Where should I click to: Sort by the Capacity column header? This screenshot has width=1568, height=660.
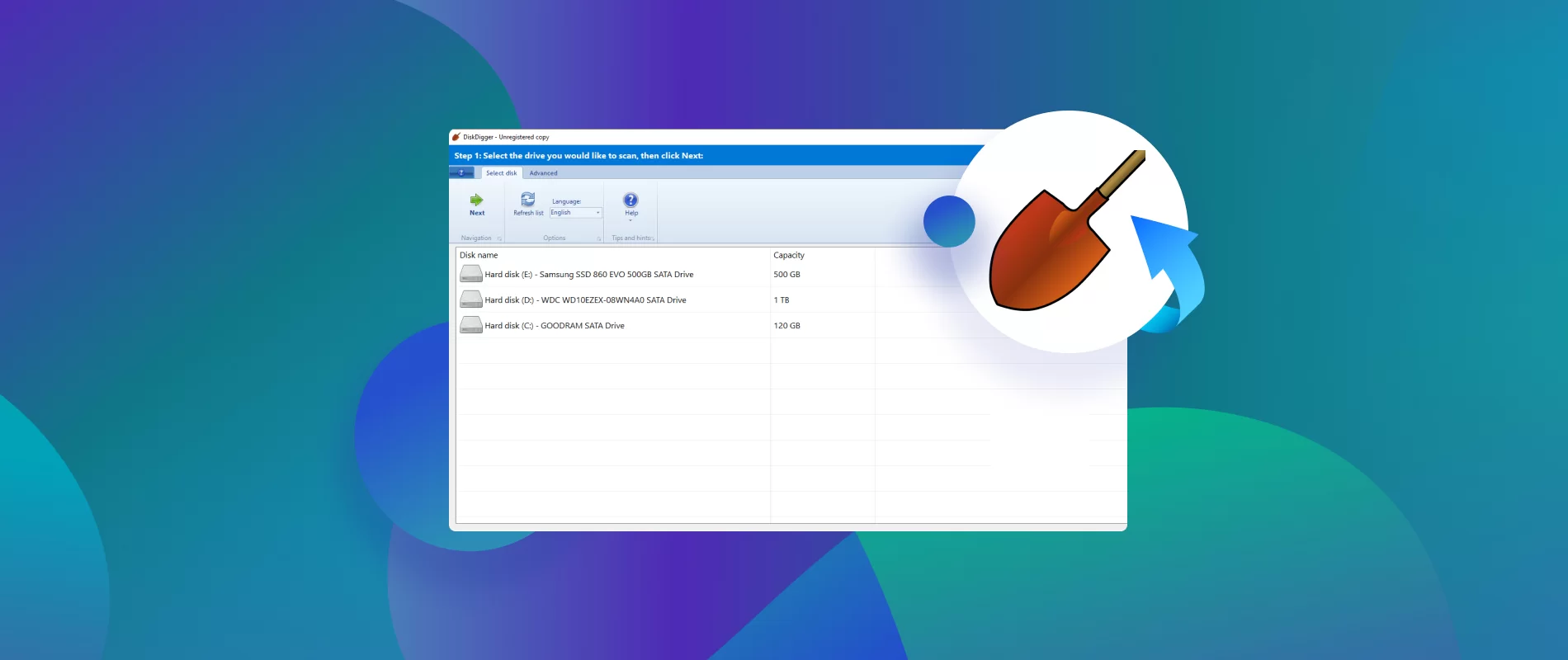pyautogui.click(x=788, y=256)
